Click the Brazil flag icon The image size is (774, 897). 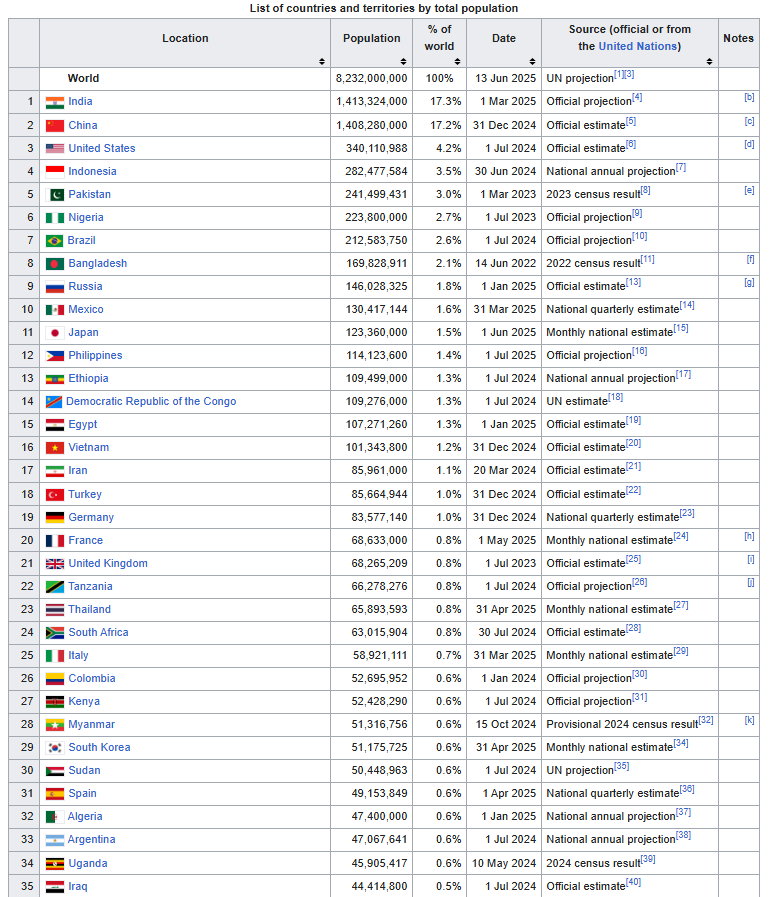click(x=54, y=241)
